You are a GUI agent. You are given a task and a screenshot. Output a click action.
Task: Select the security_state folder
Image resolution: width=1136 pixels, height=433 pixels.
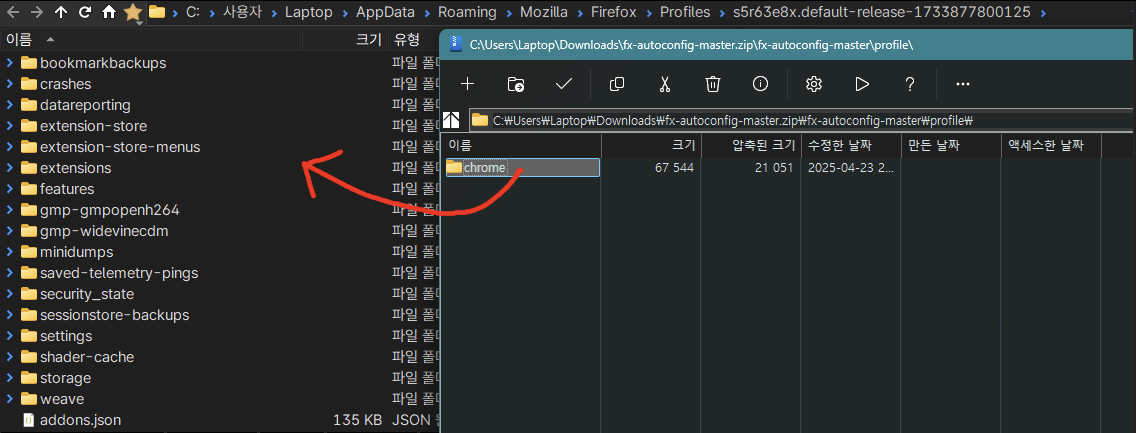point(87,294)
